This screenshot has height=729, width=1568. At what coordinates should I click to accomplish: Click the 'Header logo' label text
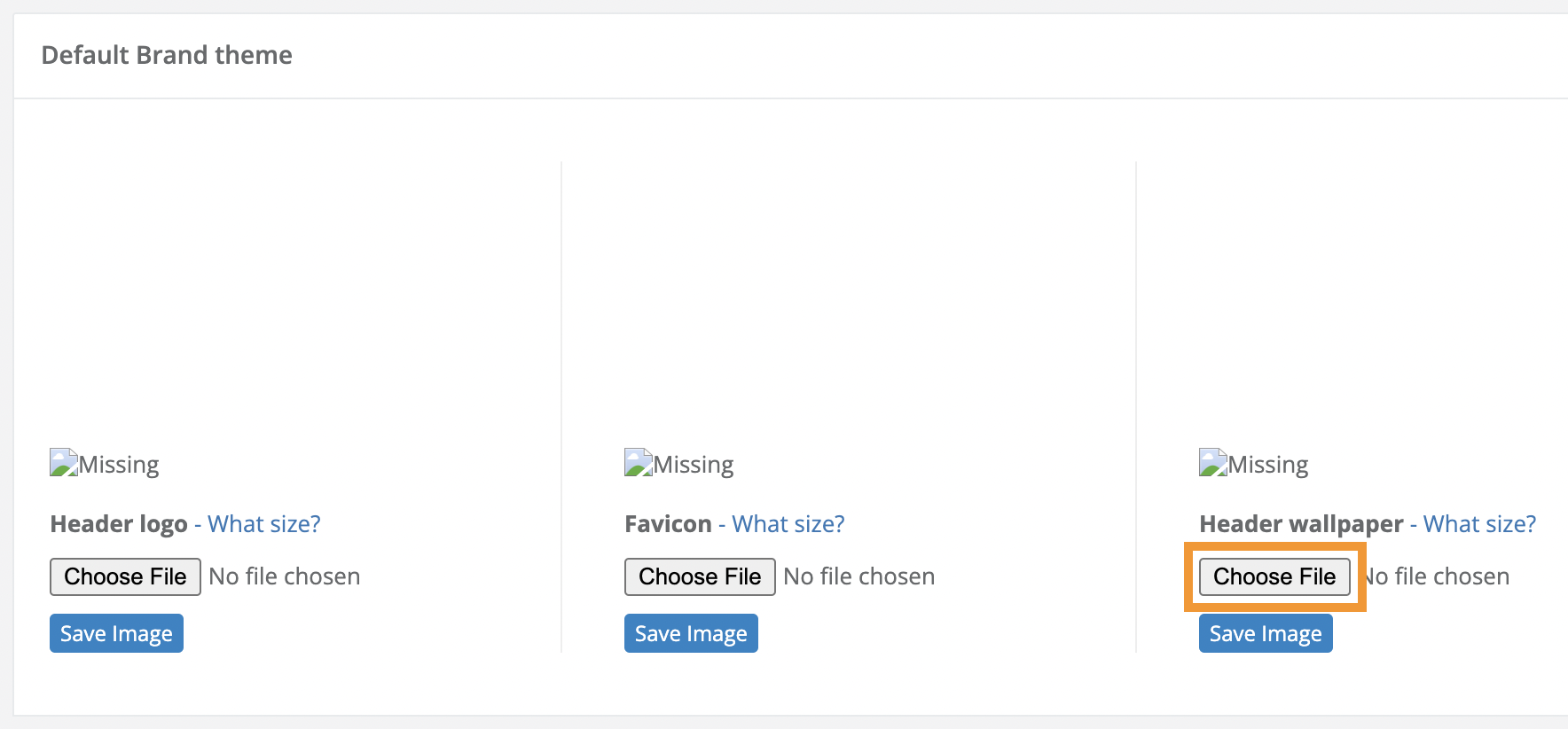118,523
